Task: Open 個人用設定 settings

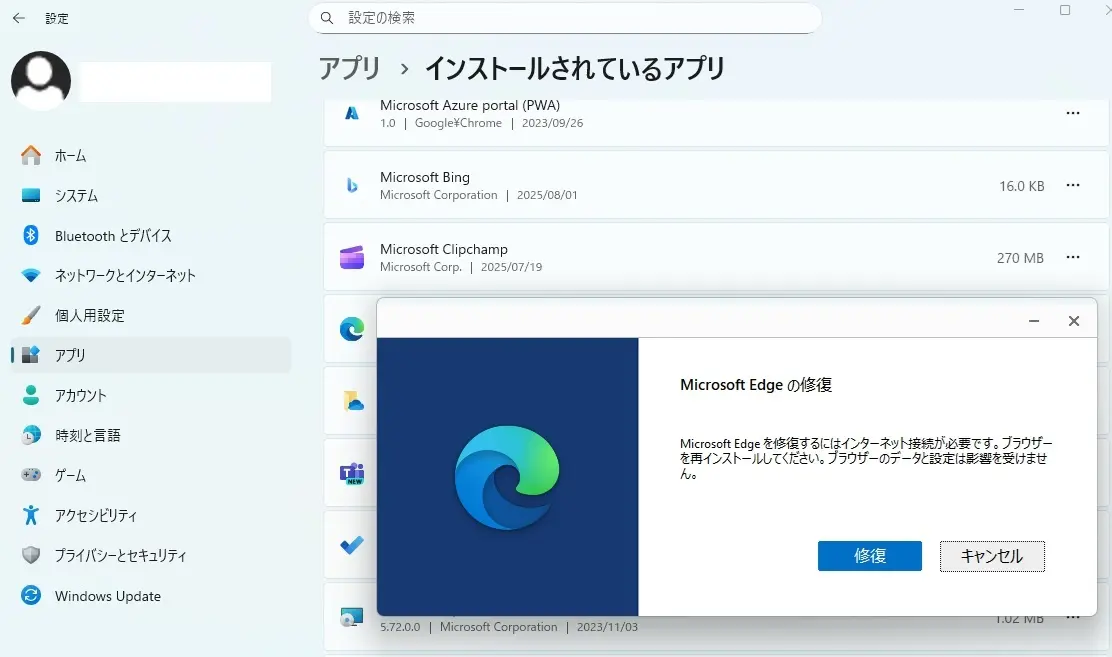Action: coord(150,315)
